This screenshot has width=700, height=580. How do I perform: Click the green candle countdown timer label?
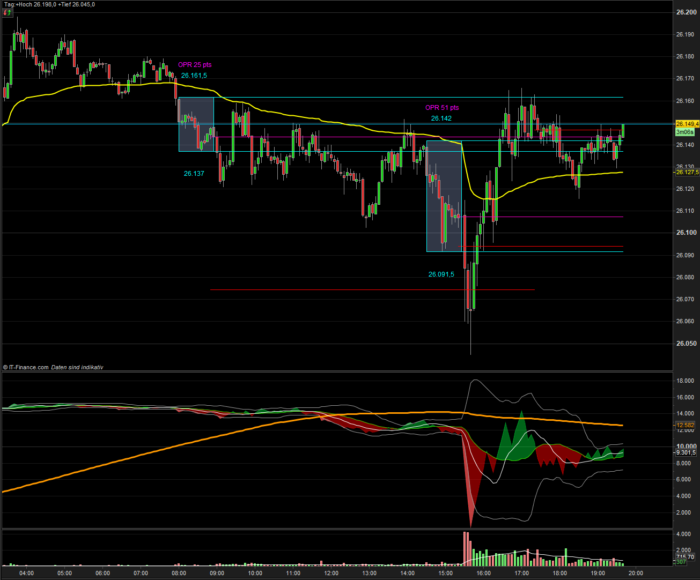click(685, 132)
